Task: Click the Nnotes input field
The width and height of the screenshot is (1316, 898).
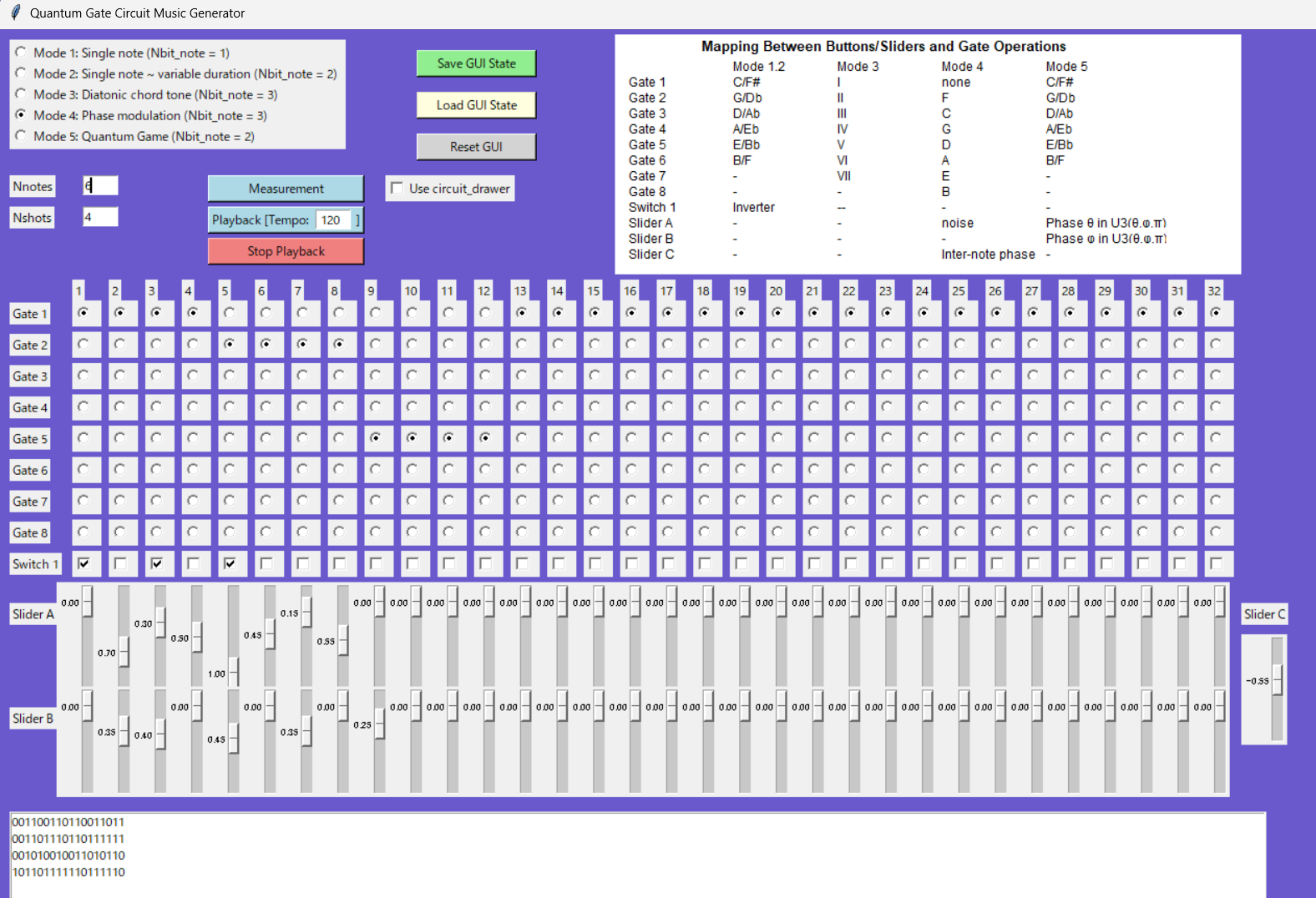Action: (100, 185)
